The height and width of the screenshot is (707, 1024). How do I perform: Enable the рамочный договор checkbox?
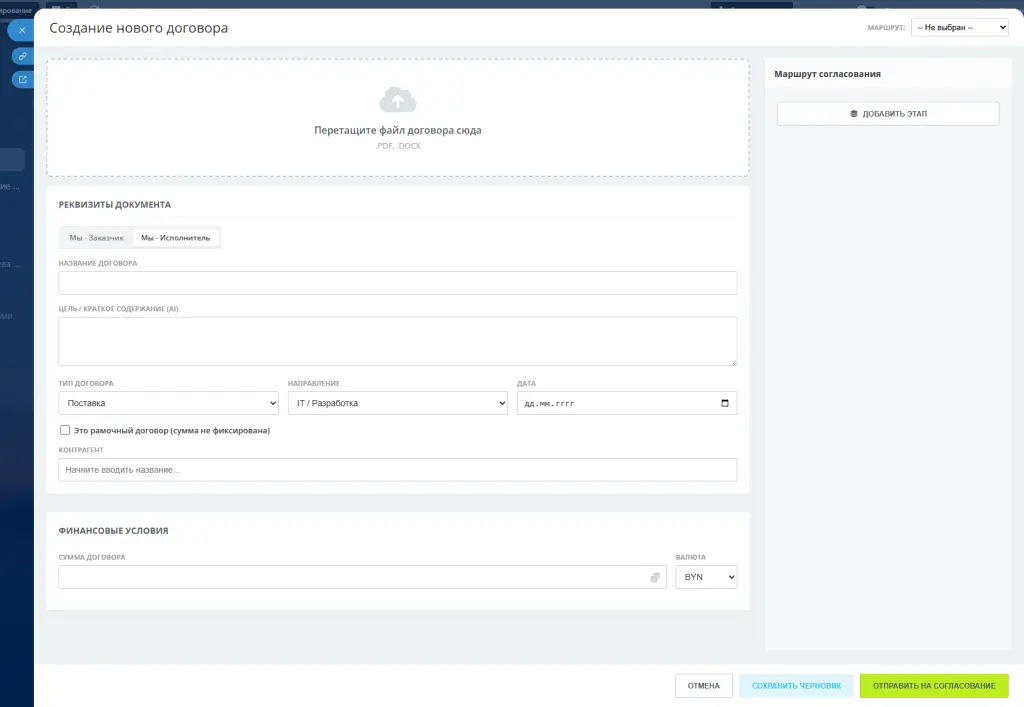65,430
